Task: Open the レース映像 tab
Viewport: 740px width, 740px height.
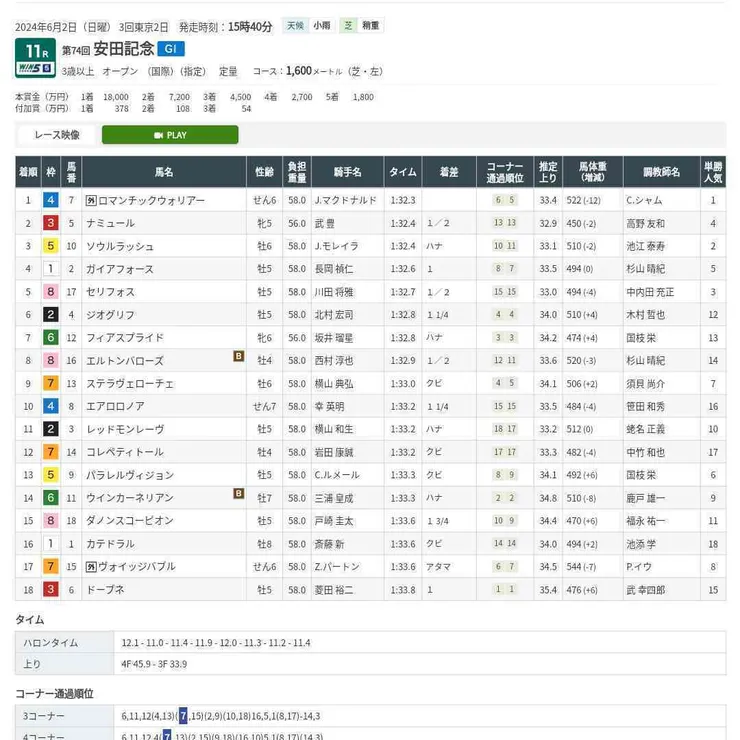Action: point(56,135)
